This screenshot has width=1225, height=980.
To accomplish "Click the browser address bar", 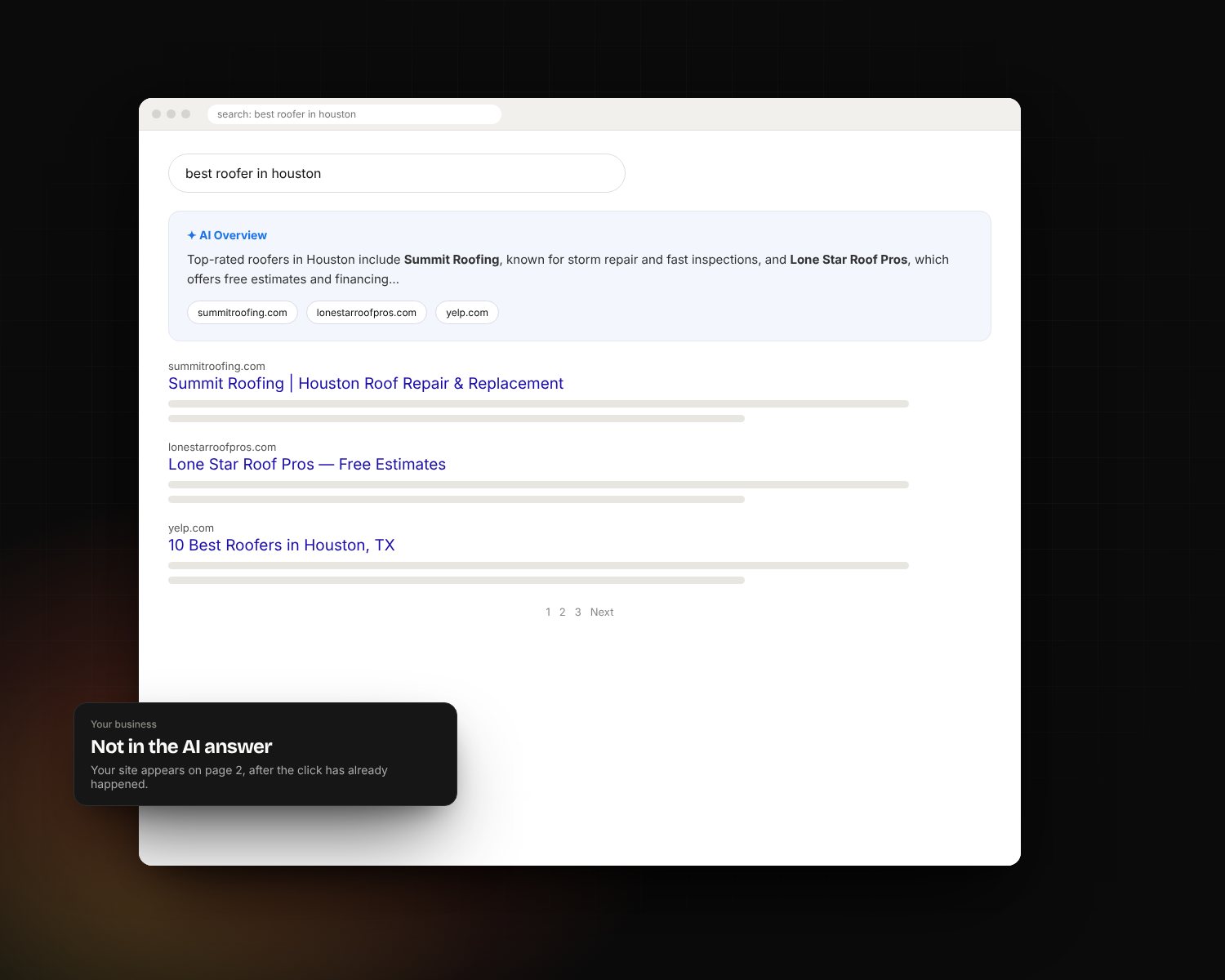I will pos(354,114).
